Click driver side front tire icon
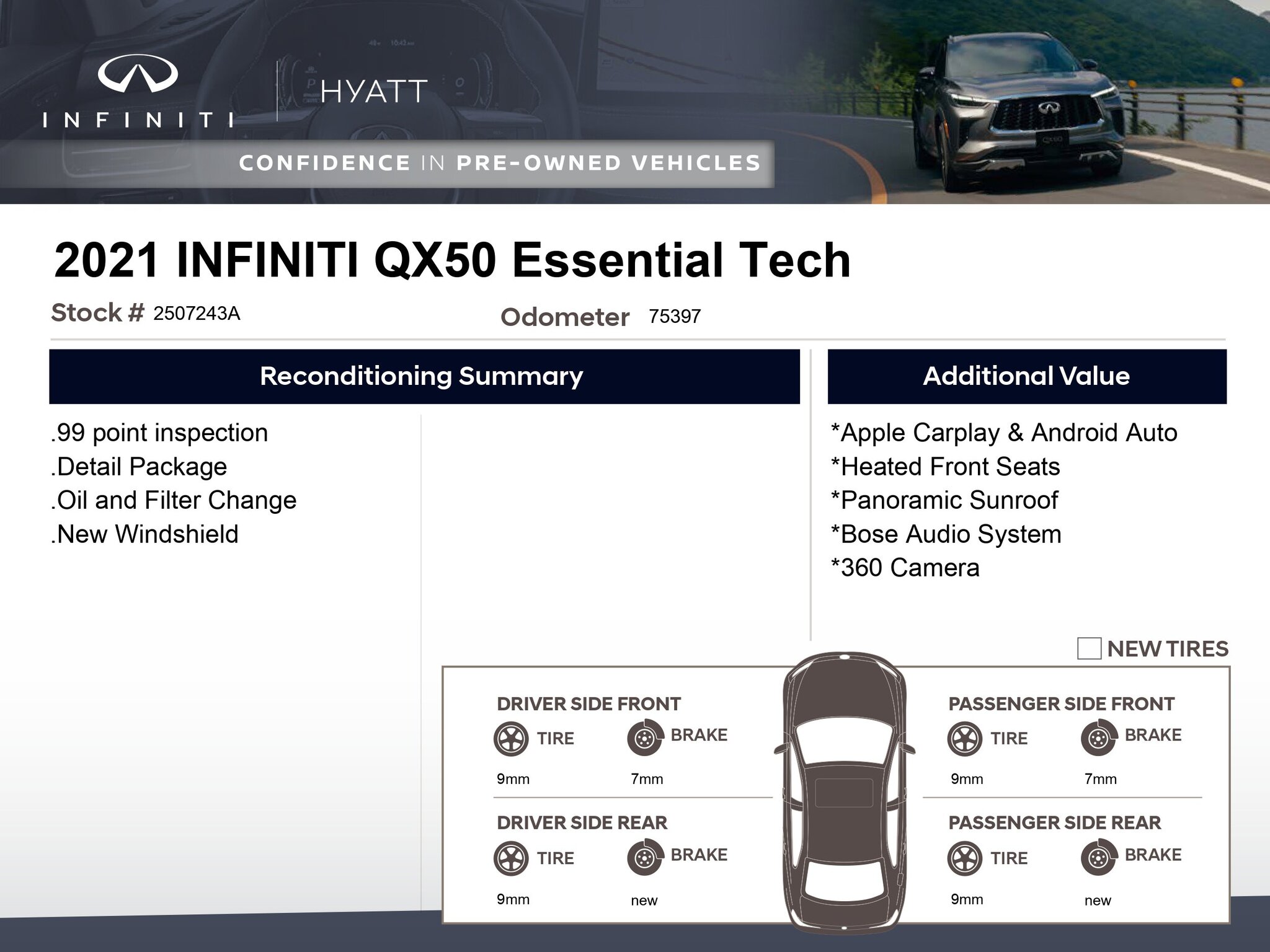1270x952 pixels. click(x=511, y=738)
